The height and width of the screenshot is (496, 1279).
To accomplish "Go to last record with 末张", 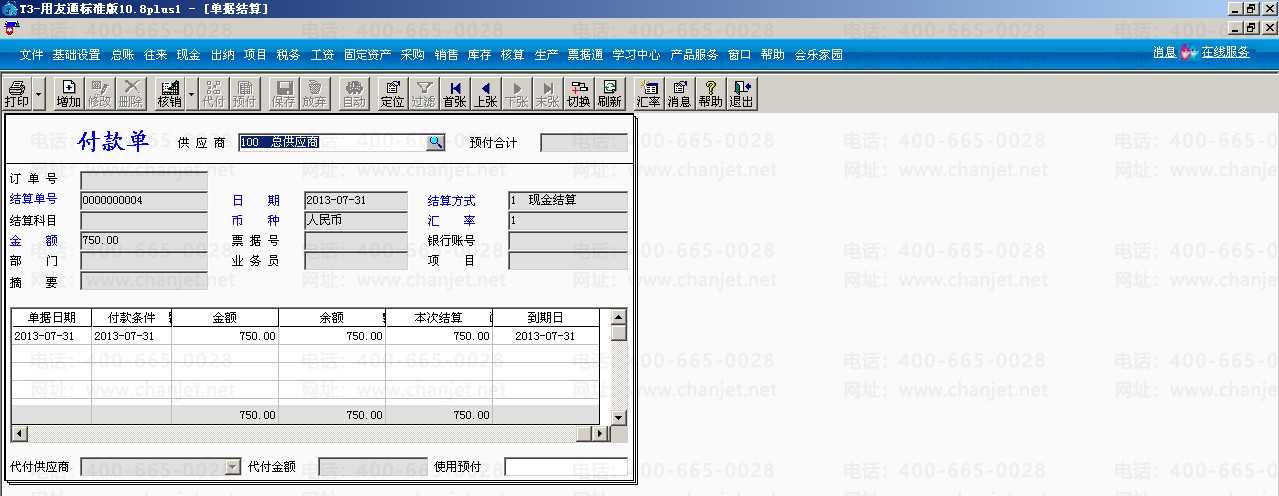I will pos(547,94).
